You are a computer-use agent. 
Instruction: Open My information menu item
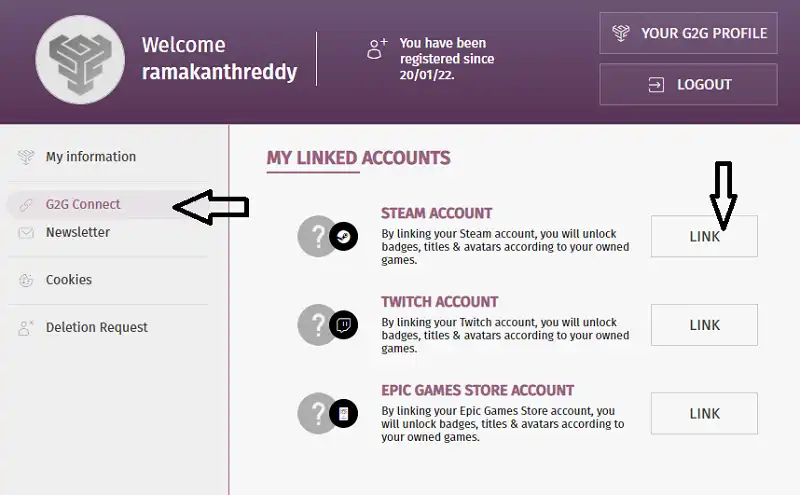90,157
